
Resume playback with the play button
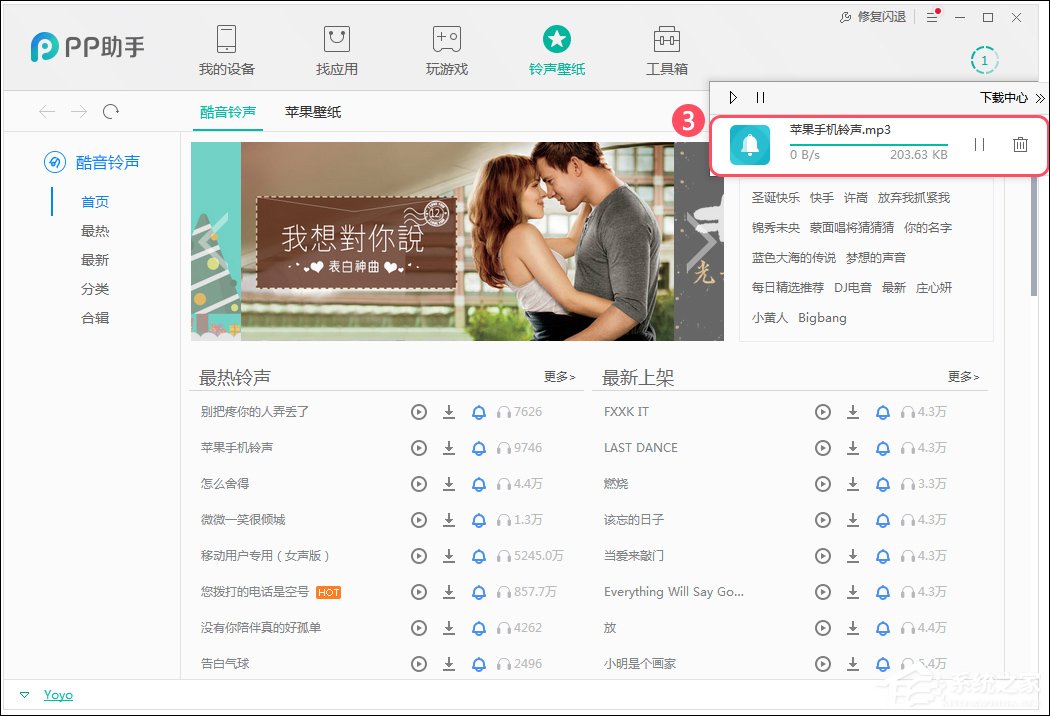pyautogui.click(x=733, y=97)
